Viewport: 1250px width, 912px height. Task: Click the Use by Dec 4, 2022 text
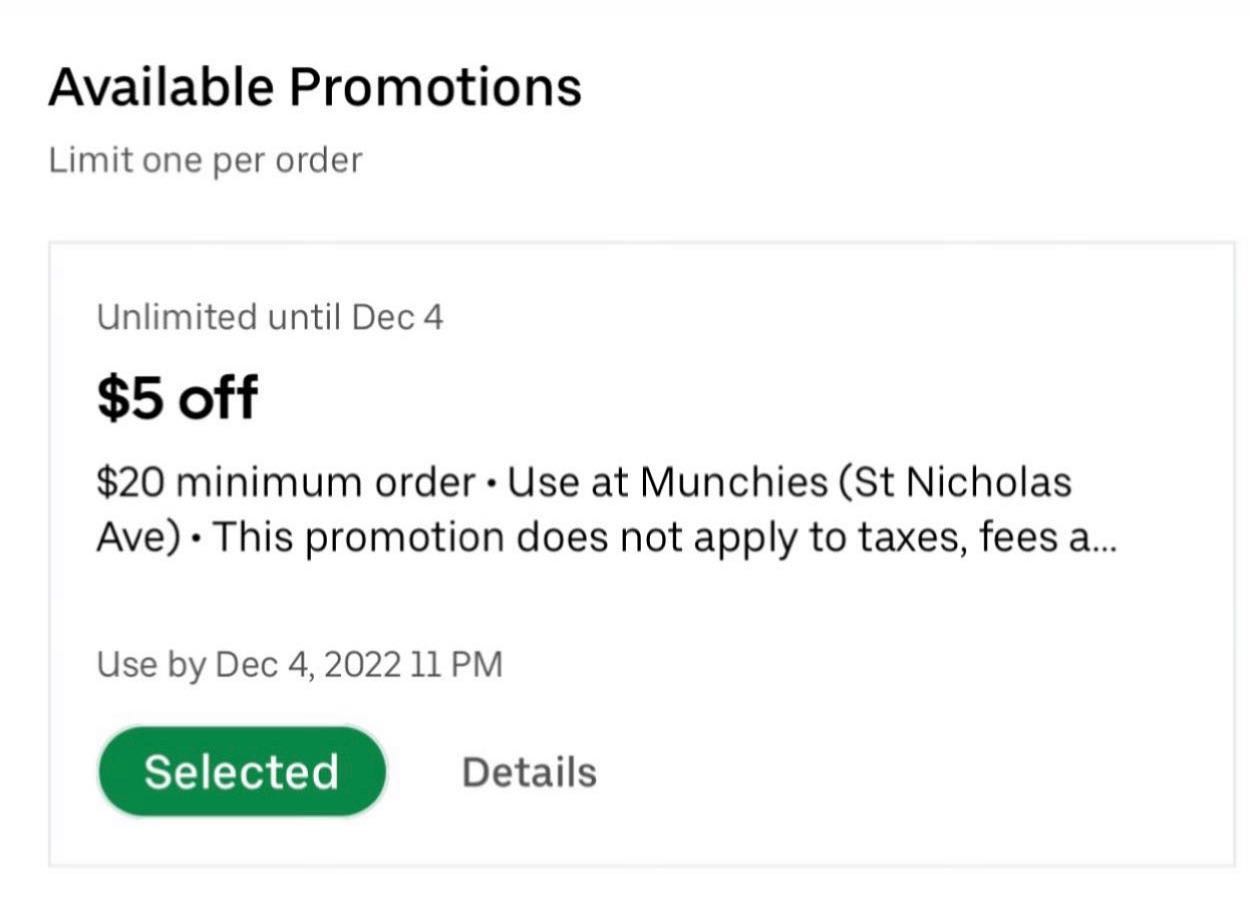point(249,664)
